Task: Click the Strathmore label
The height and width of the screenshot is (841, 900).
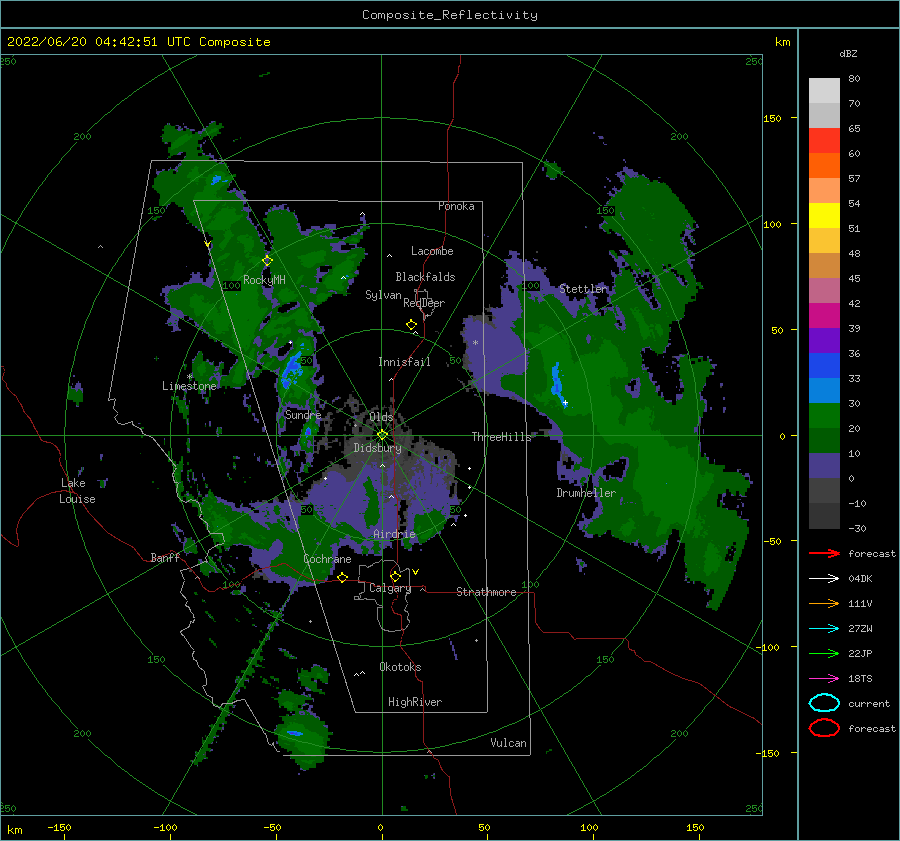Action: (486, 592)
